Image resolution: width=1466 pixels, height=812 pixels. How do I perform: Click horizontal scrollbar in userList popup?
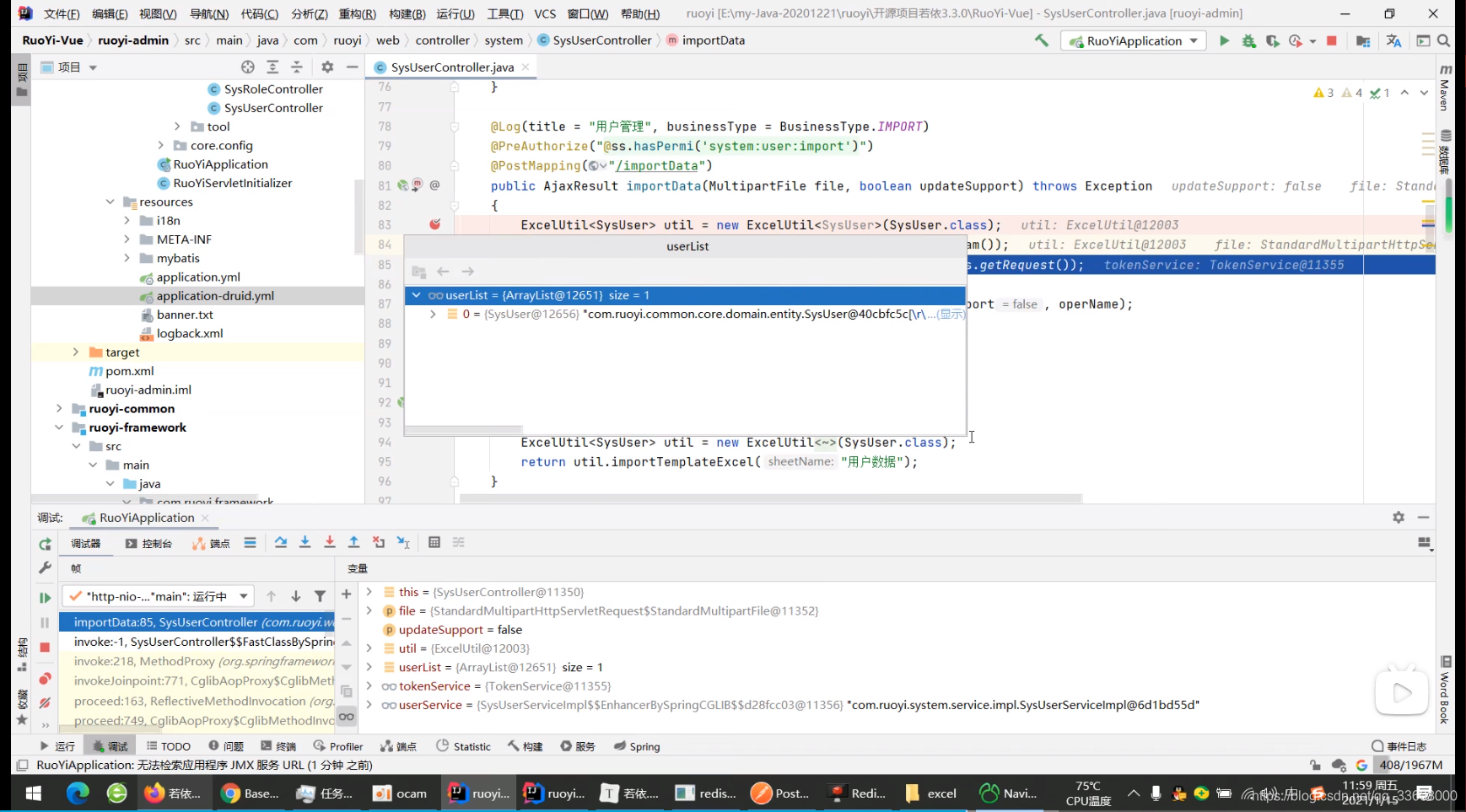point(464,430)
